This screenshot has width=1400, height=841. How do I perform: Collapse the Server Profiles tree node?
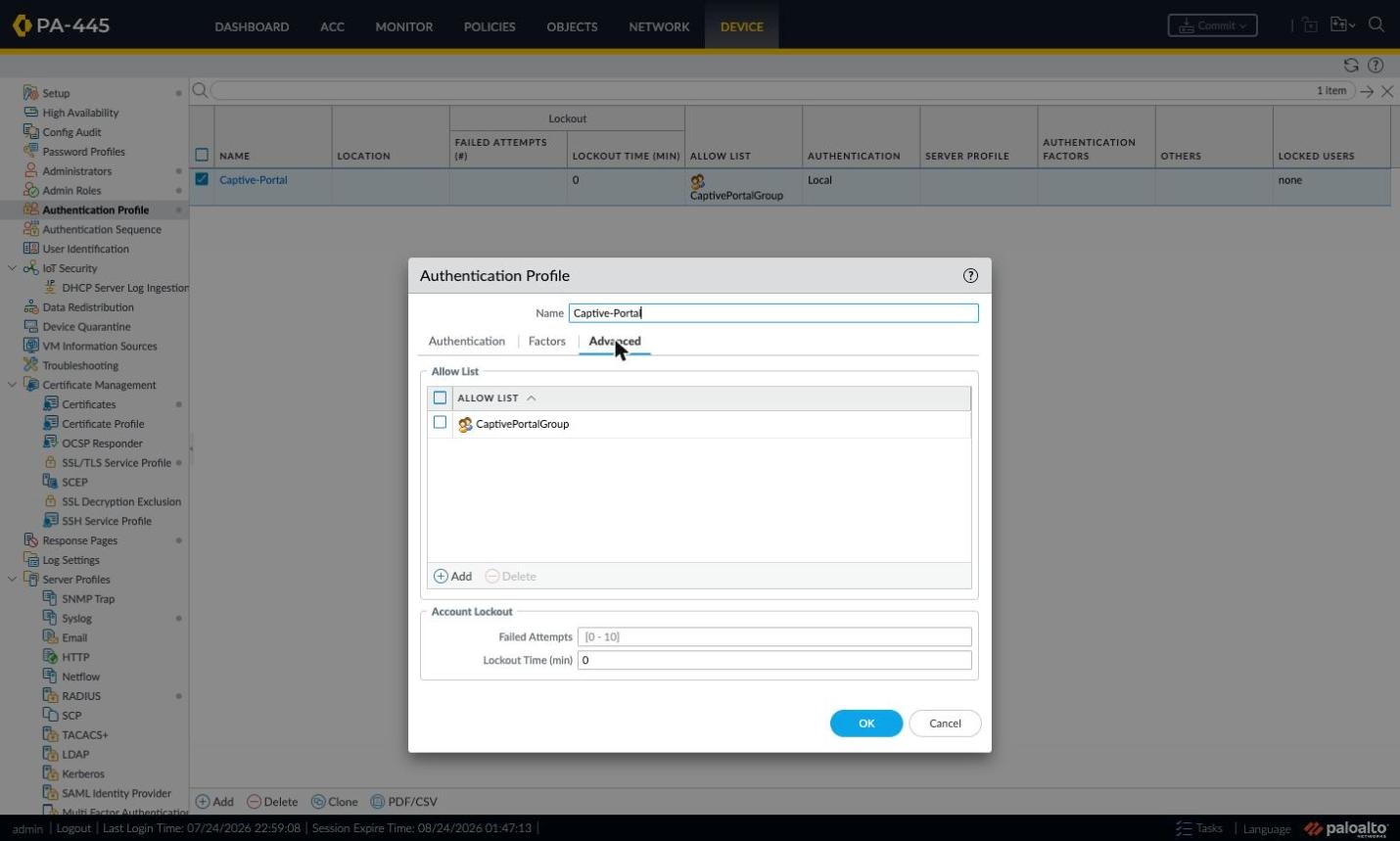(12, 580)
